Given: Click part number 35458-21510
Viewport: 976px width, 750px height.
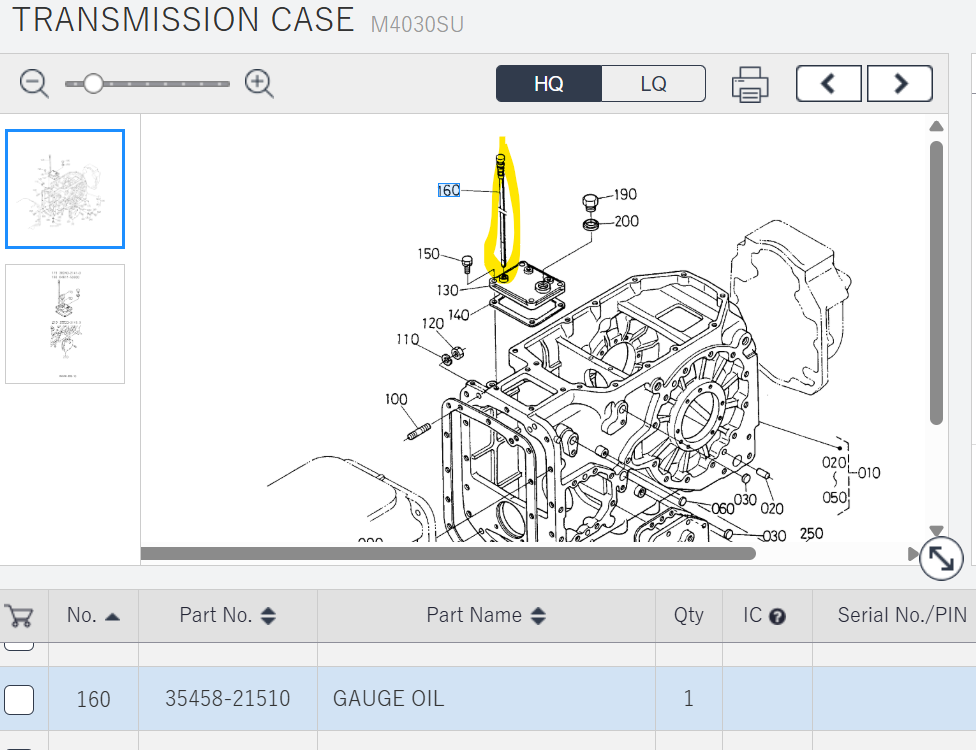Looking at the screenshot, I should click(x=228, y=699).
